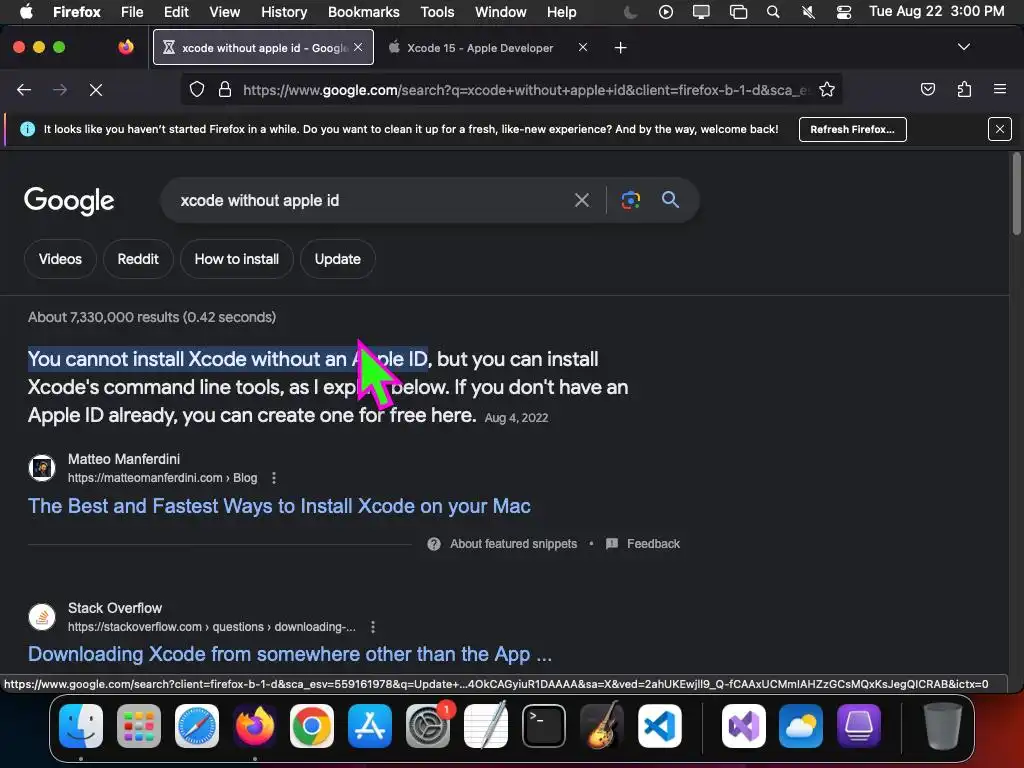1024x768 pixels.
Task: Clear the Google search box text
Action: point(581,200)
